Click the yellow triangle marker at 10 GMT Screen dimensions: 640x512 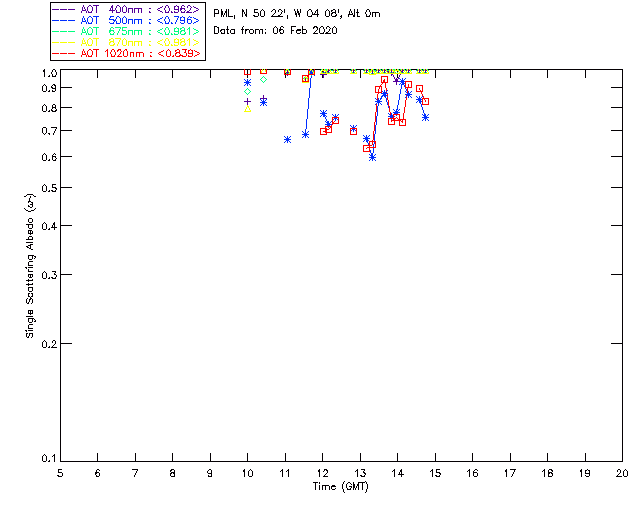tap(247, 108)
